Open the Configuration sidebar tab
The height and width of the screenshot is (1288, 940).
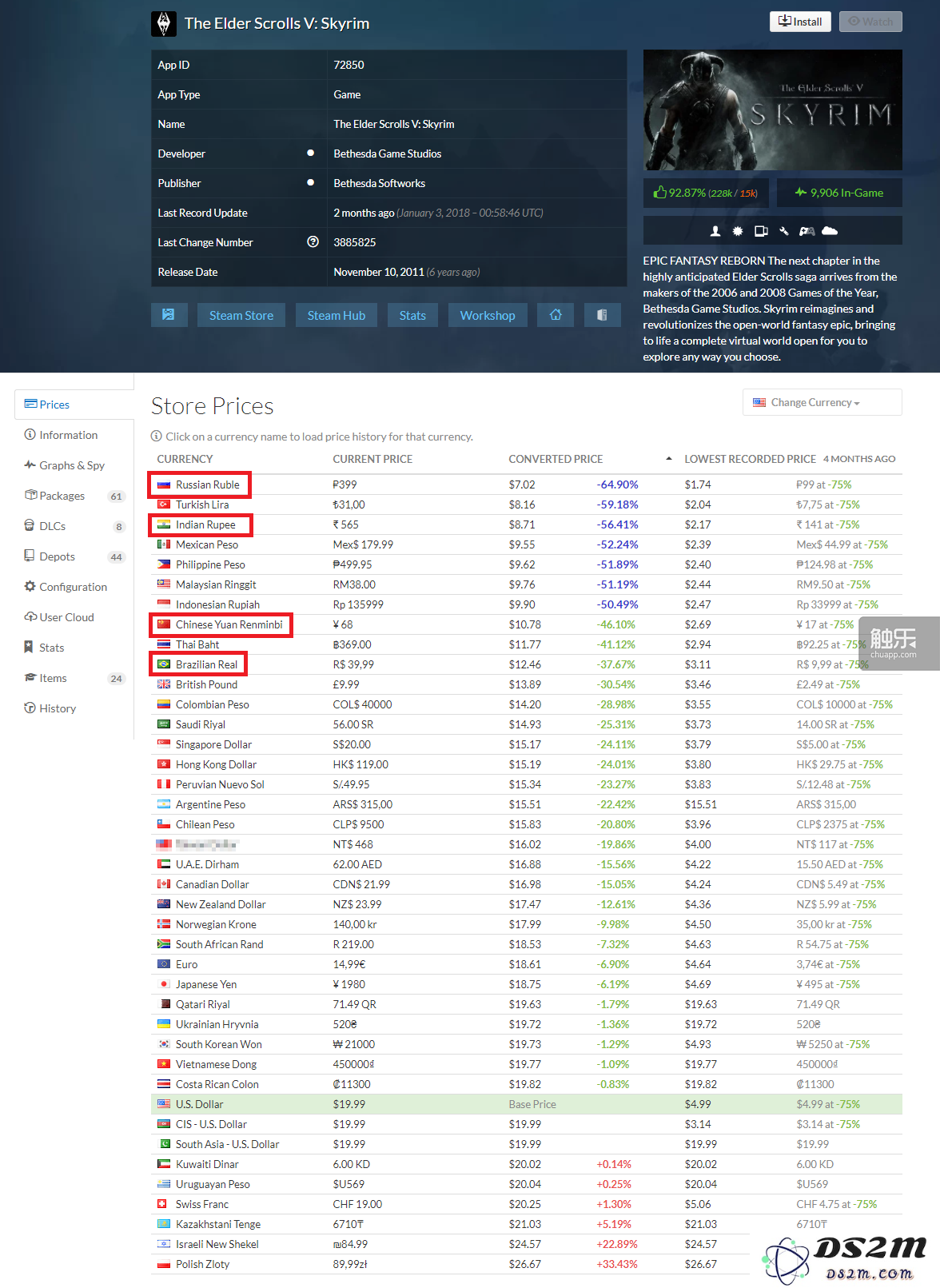74,587
